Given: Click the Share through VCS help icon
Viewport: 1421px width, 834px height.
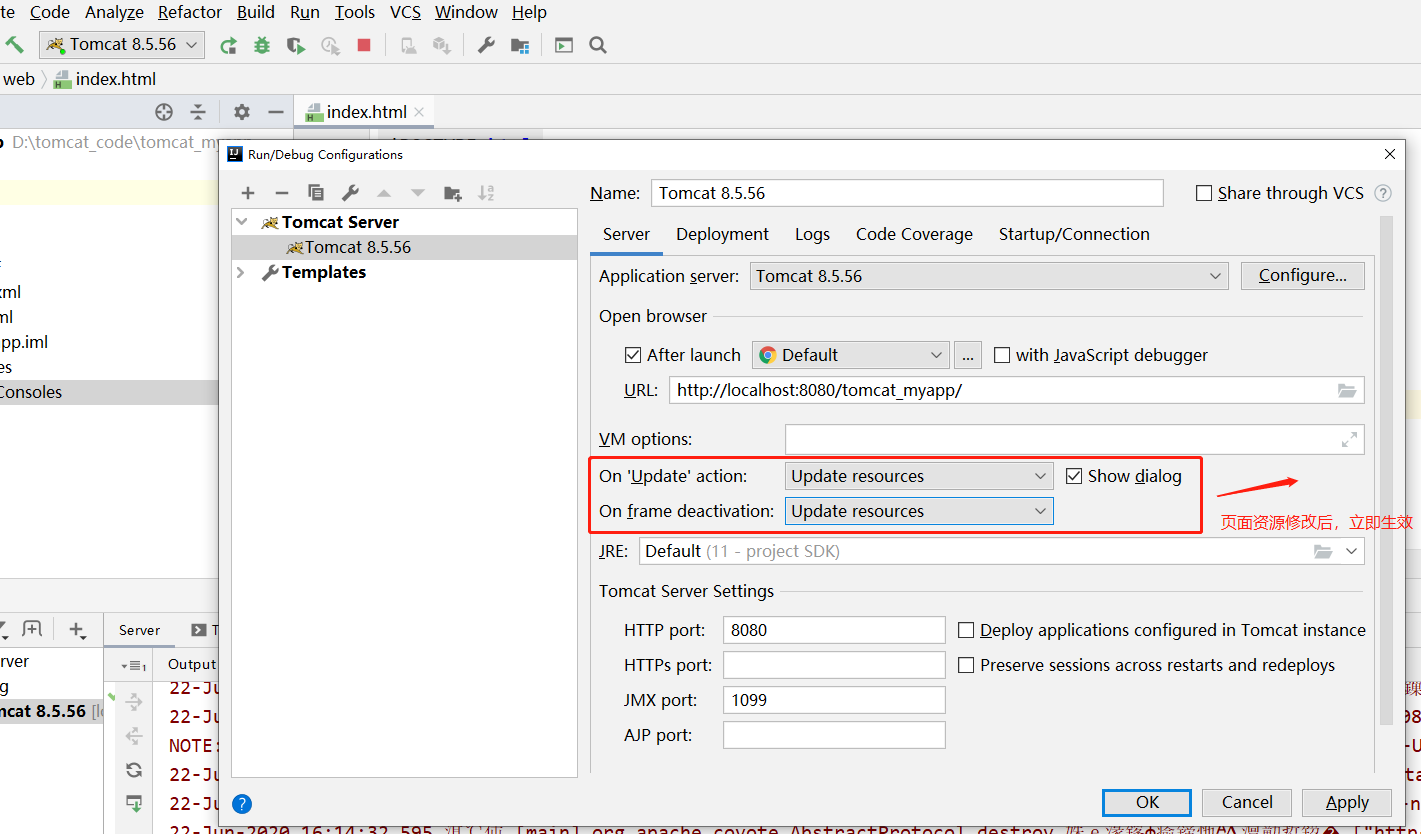Looking at the screenshot, I should 1383,193.
